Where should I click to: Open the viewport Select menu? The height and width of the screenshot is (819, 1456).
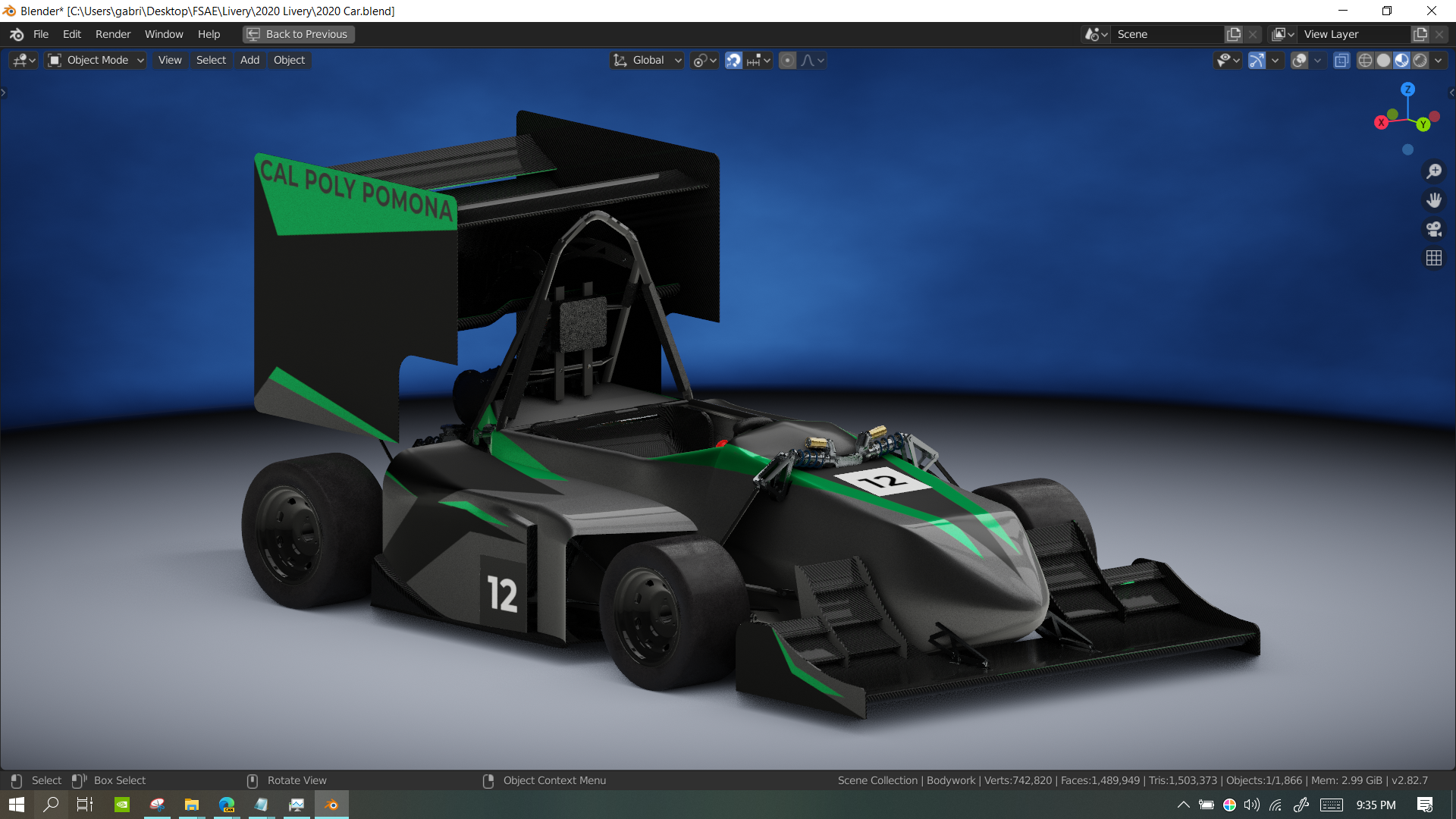coord(211,60)
